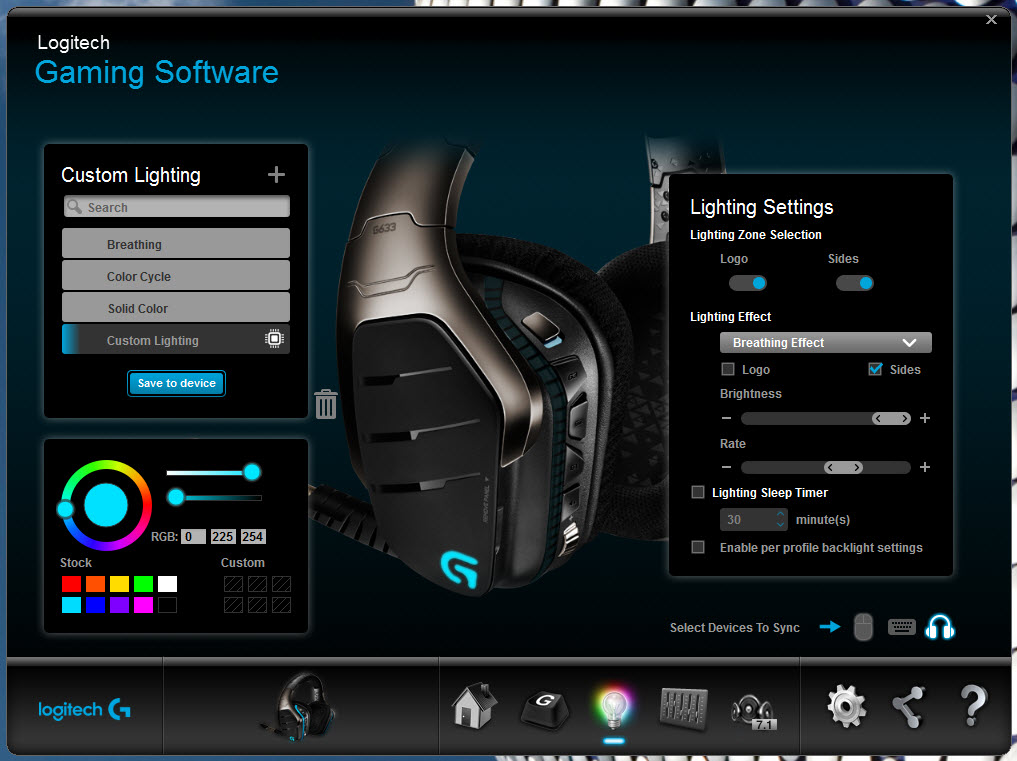Click the blue RGB value 254 field
The width and height of the screenshot is (1017, 761).
[x=253, y=537]
